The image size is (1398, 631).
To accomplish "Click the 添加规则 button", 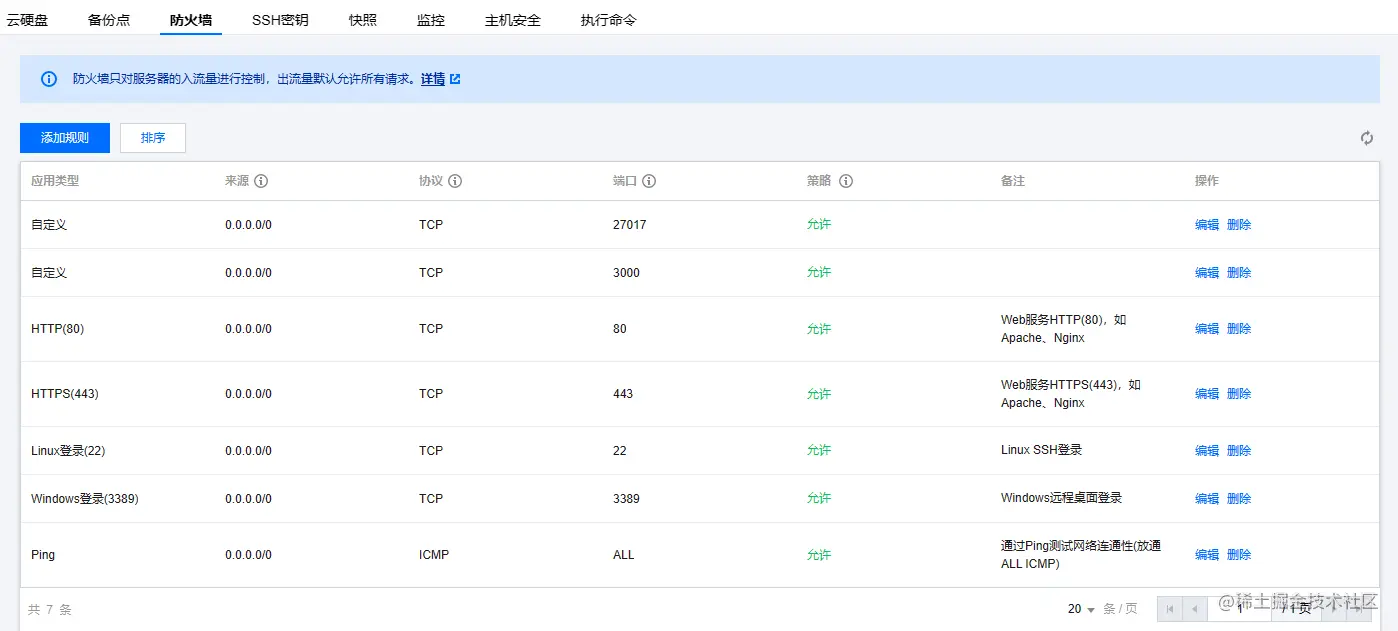I will pyautogui.click(x=65, y=138).
